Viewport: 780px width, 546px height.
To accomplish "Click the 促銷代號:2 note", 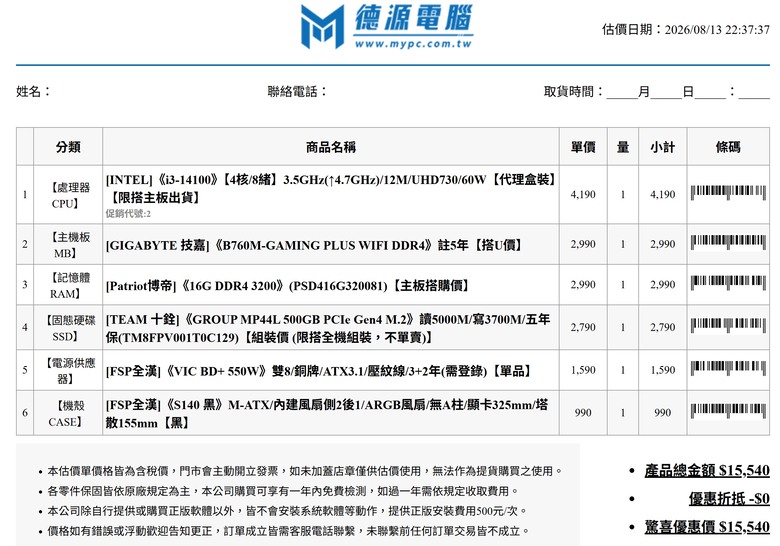I will click(x=128, y=214).
